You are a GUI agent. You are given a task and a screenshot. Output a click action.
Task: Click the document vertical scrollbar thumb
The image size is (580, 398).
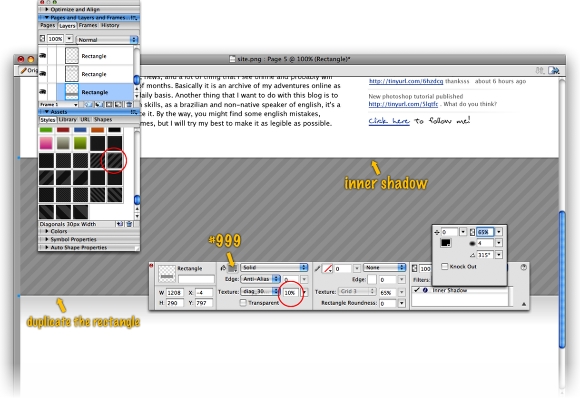coord(562,280)
